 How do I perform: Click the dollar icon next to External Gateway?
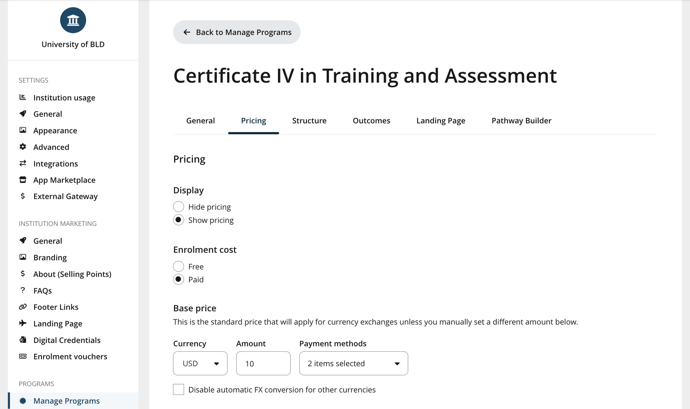coord(23,196)
